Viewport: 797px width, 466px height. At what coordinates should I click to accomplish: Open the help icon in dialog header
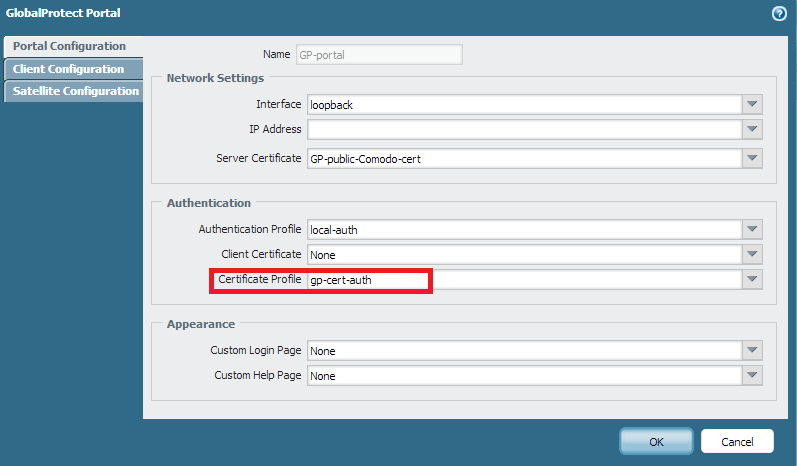point(779,13)
